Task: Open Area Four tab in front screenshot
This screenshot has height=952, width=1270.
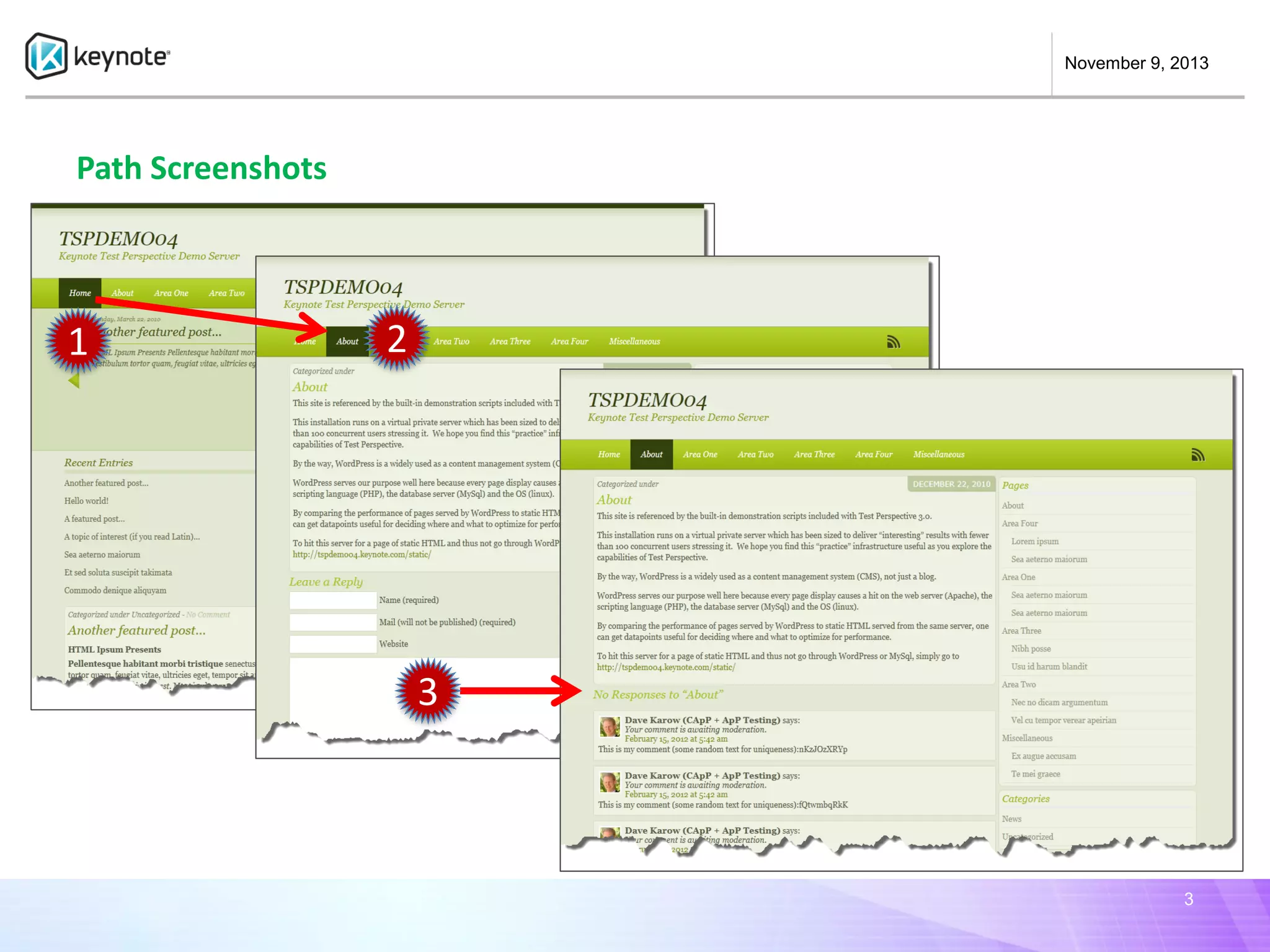Action: click(874, 454)
